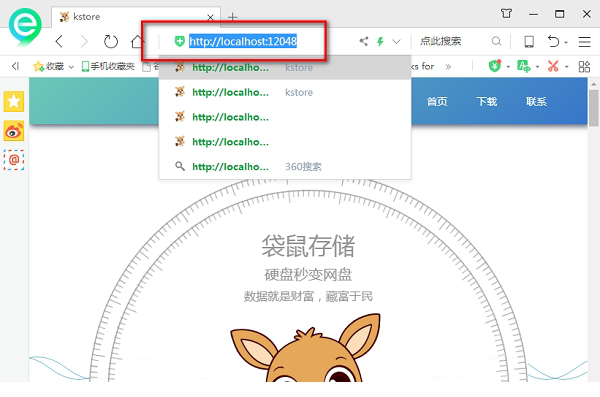Go forward to the next page

(84, 41)
